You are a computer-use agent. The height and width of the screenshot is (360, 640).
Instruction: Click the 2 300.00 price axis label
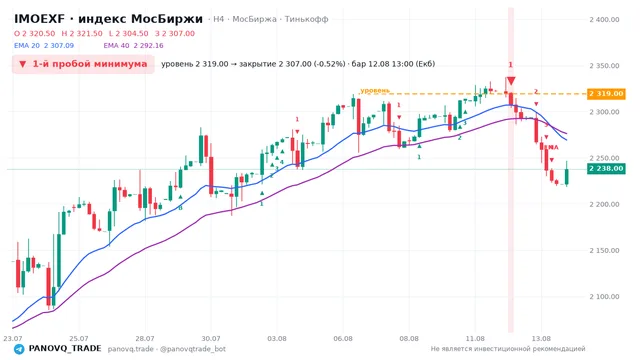point(604,112)
